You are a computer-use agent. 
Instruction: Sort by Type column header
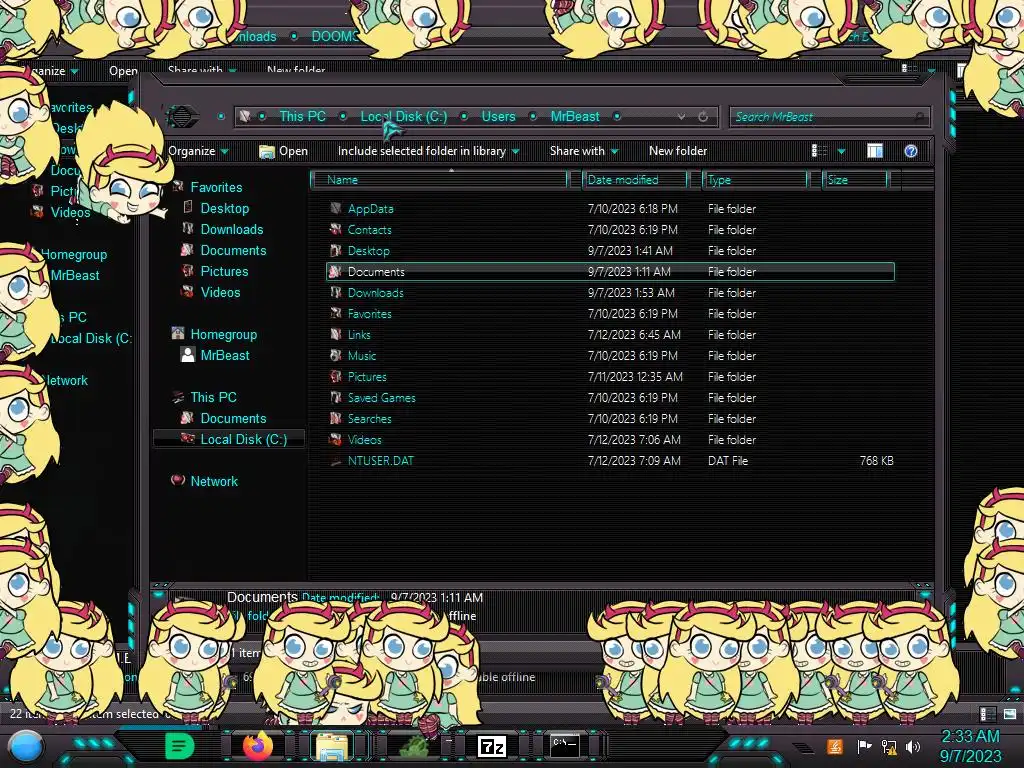pos(756,180)
